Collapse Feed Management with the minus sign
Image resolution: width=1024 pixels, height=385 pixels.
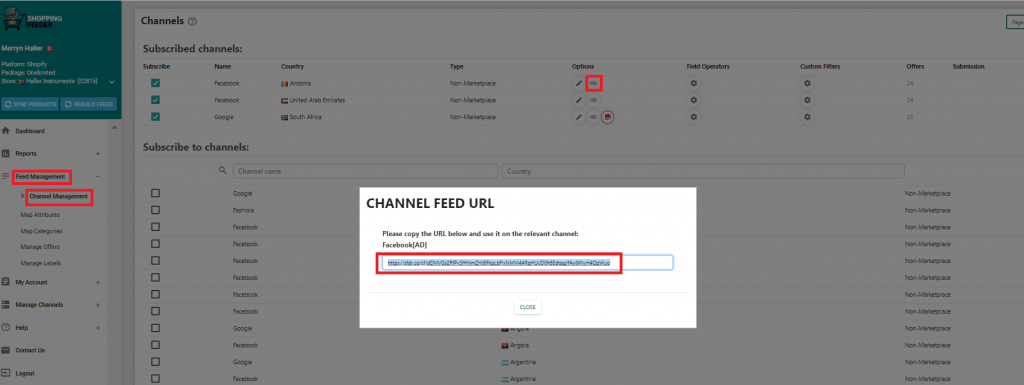coord(97,177)
